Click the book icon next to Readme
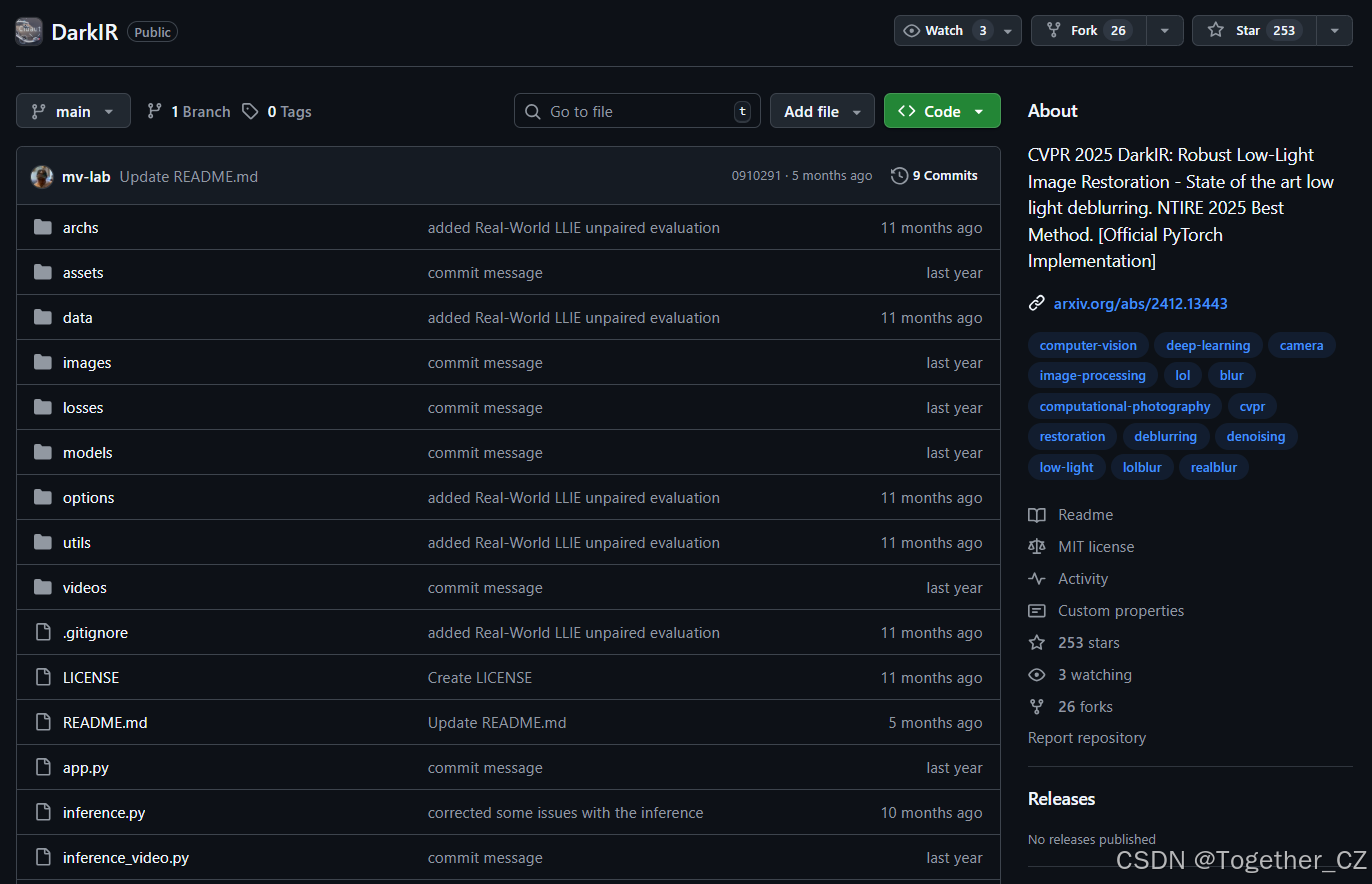This screenshot has height=884, width=1372. coord(1037,515)
